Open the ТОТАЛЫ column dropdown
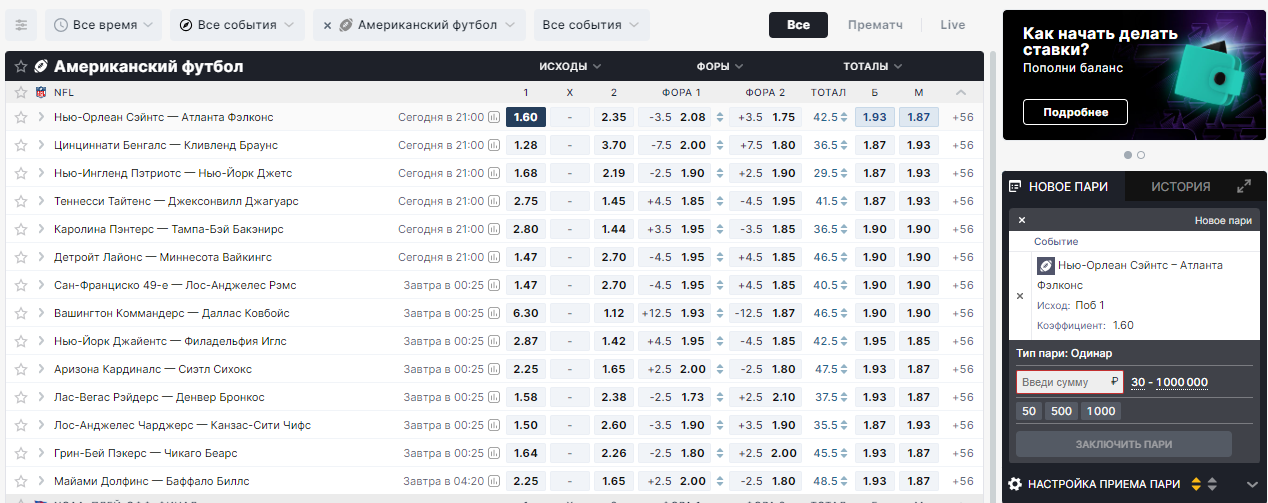The image size is (1268, 503). (873, 67)
